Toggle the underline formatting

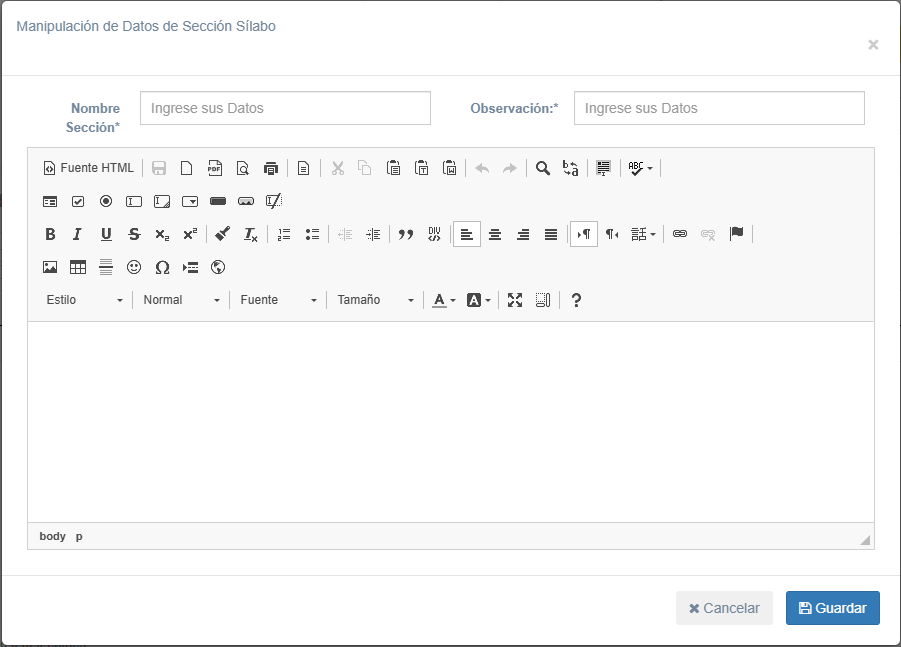[106, 235]
